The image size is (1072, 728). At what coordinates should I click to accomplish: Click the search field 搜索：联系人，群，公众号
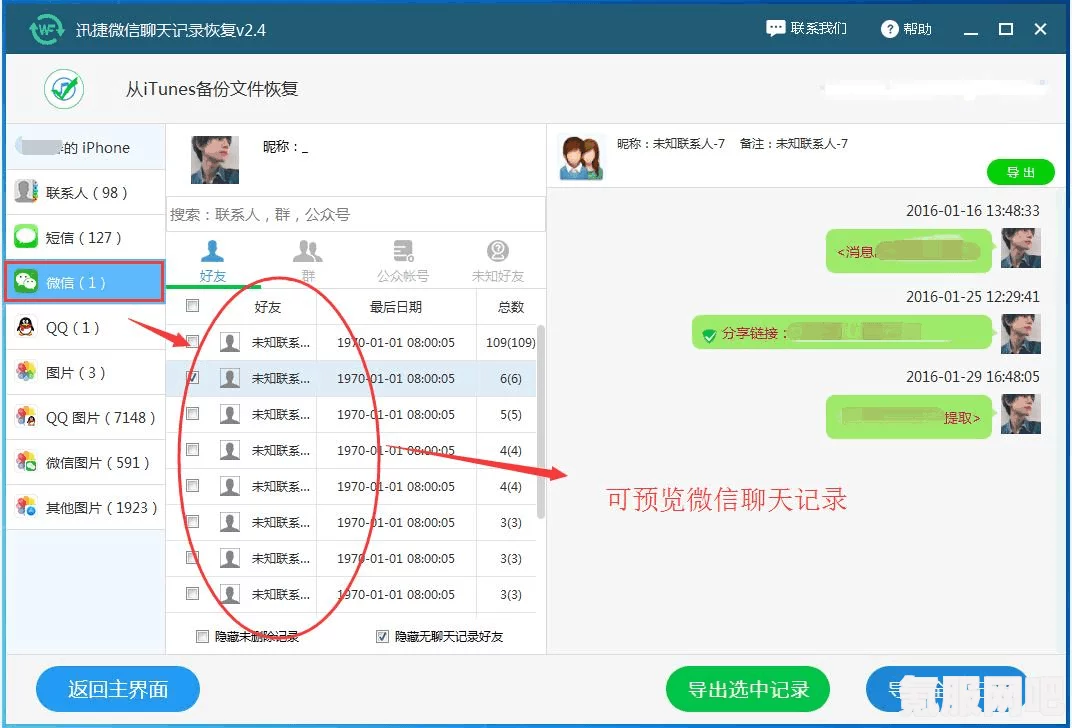[x=356, y=215]
